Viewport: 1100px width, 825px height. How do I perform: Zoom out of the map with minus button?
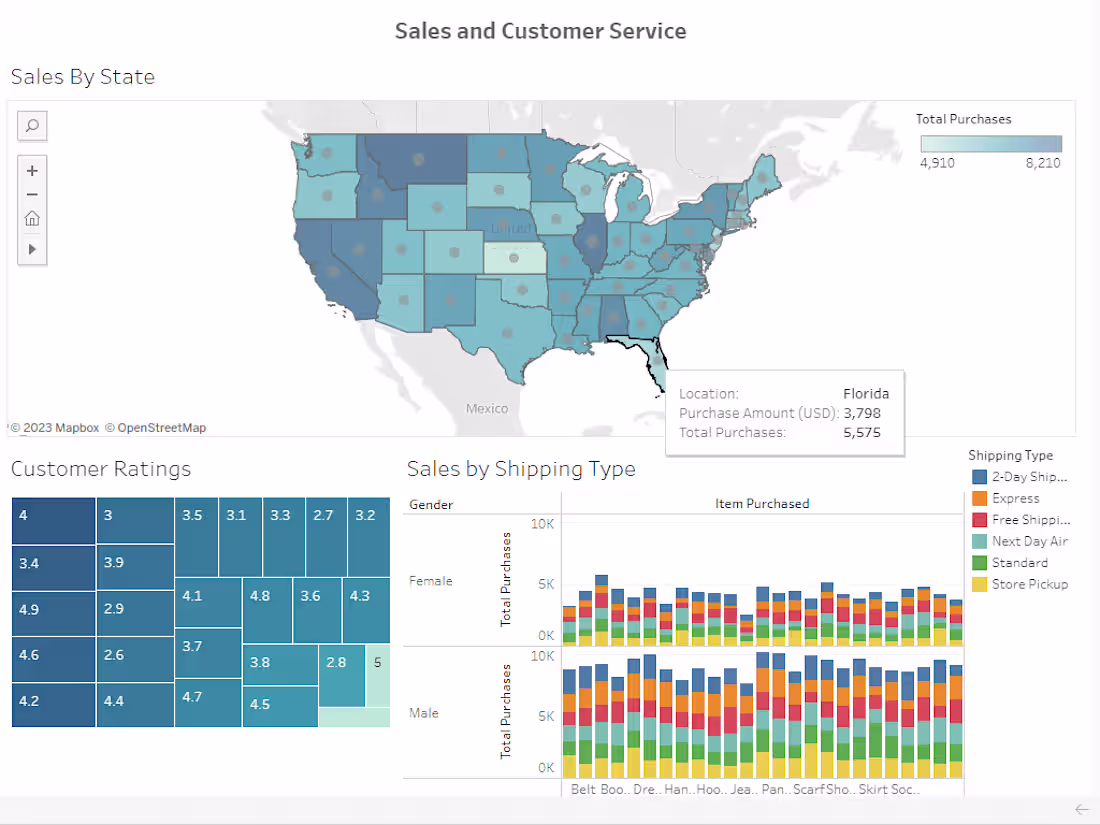click(31, 194)
